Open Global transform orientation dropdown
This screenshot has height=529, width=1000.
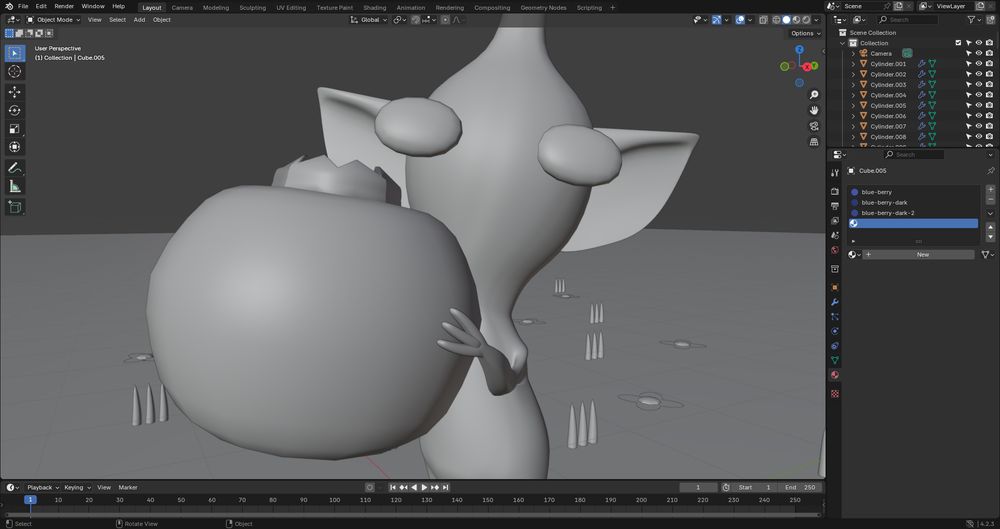[x=369, y=20]
